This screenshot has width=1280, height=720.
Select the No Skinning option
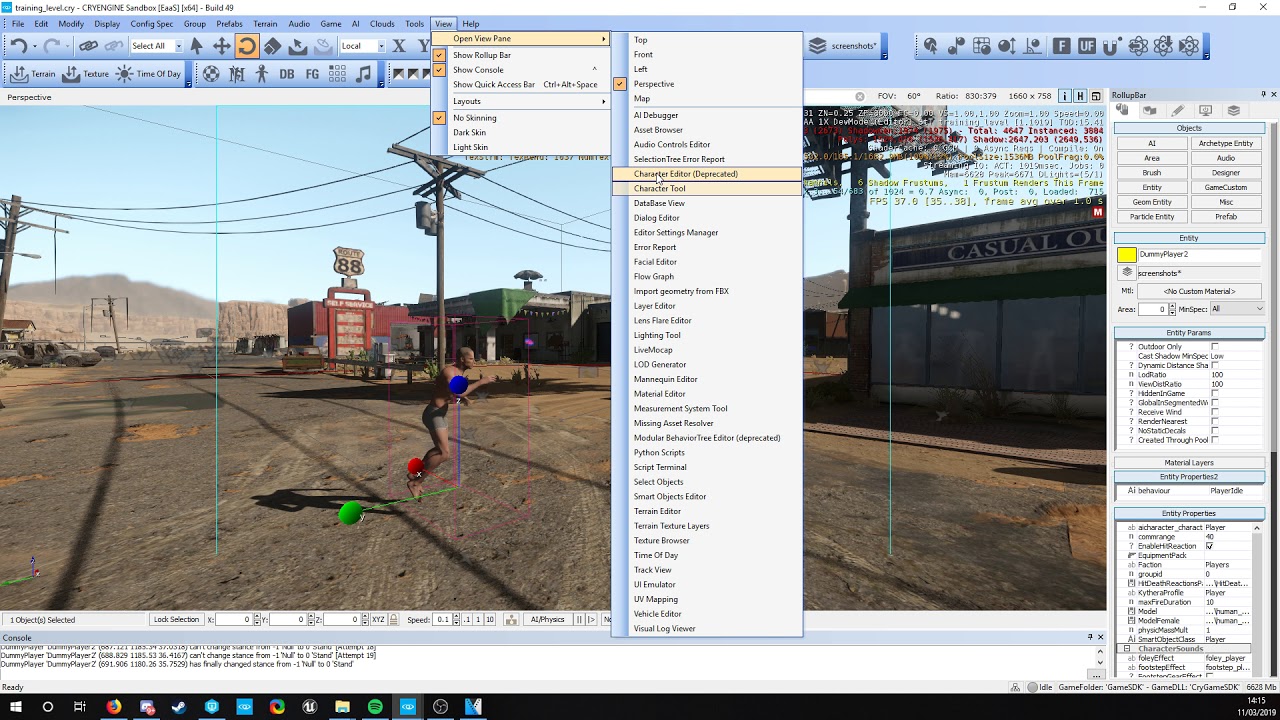521,118
